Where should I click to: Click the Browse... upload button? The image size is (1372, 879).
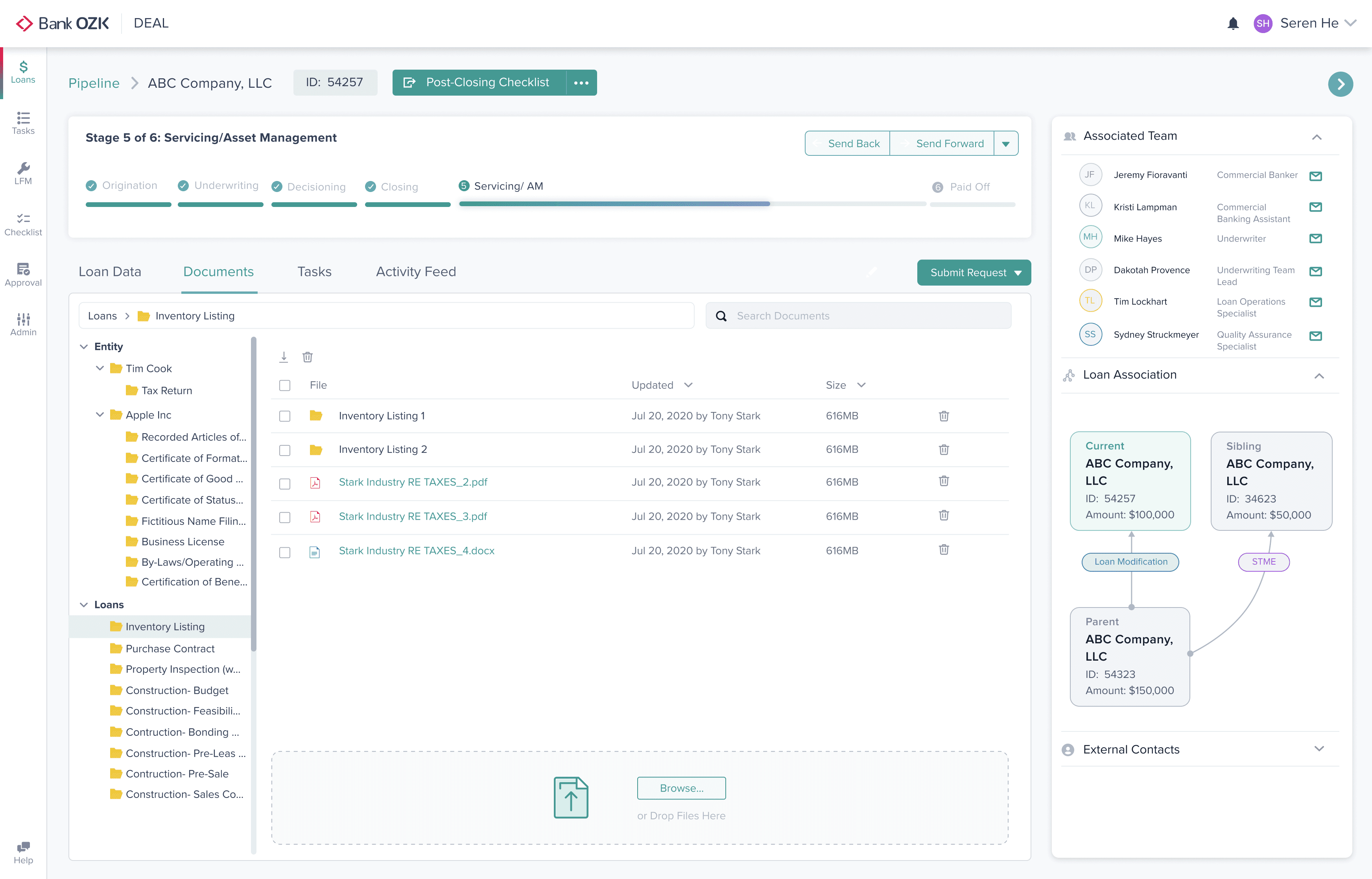681,788
